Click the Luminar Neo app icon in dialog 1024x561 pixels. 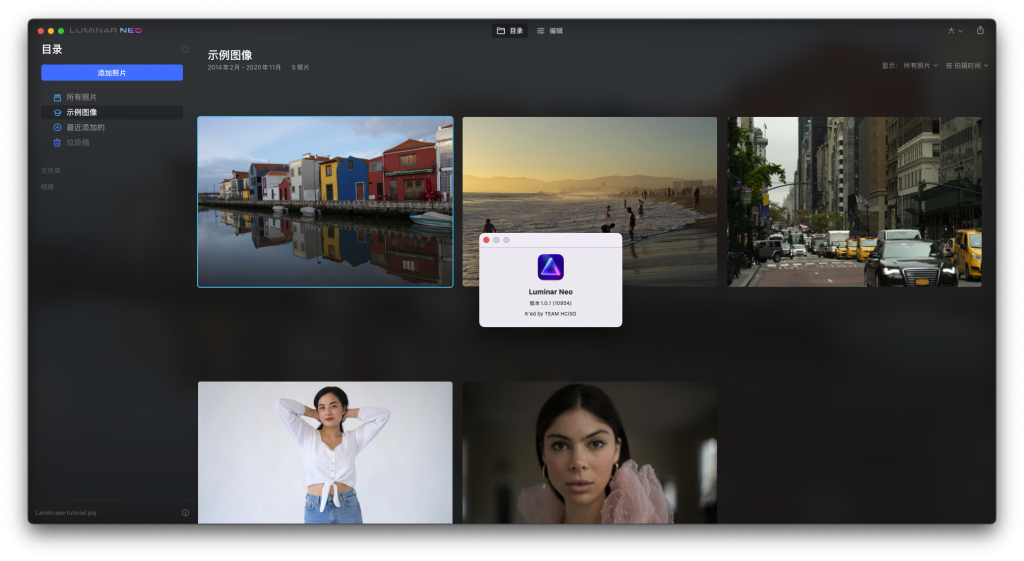tap(551, 267)
